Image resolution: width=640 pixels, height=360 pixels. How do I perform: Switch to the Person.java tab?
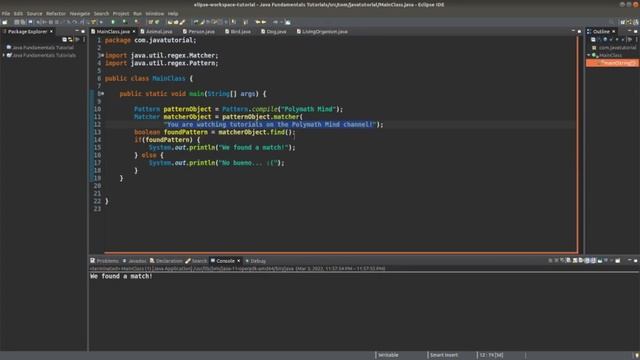coord(201,31)
